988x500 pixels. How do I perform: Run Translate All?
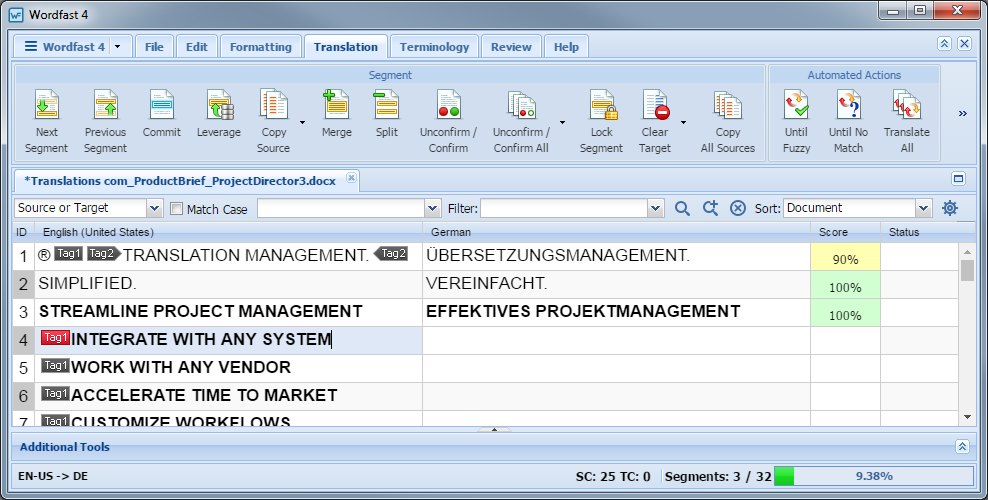click(x=907, y=122)
